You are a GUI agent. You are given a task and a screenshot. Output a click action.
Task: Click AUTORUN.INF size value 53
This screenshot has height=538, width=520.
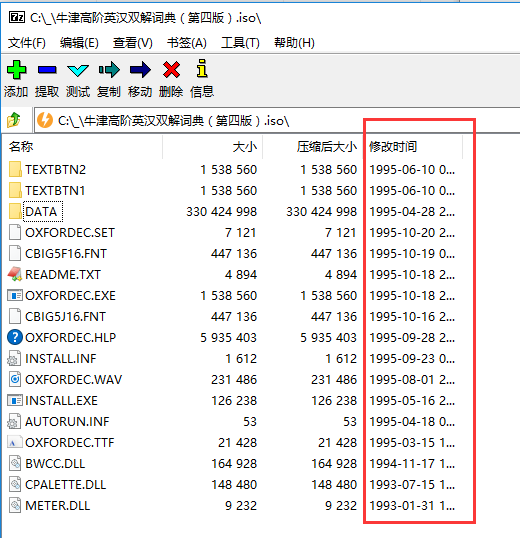click(x=250, y=422)
